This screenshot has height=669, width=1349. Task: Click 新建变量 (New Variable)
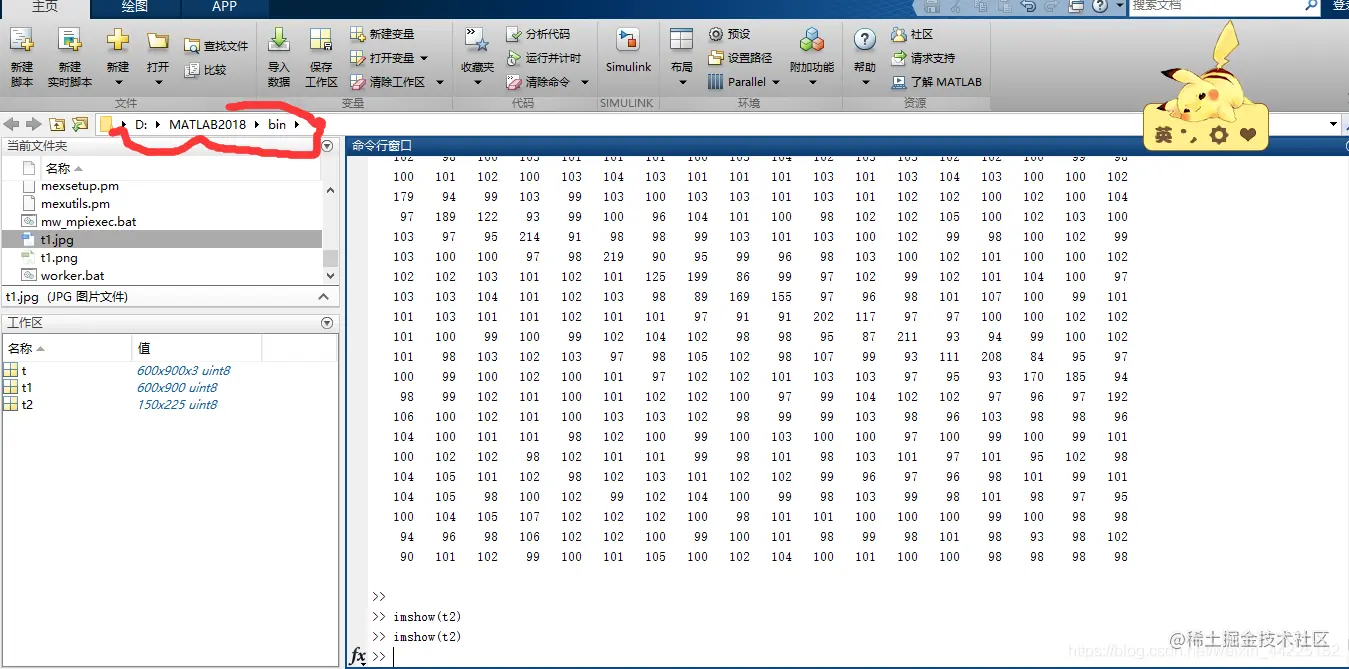pyautogui.click(x=383, y=34)
